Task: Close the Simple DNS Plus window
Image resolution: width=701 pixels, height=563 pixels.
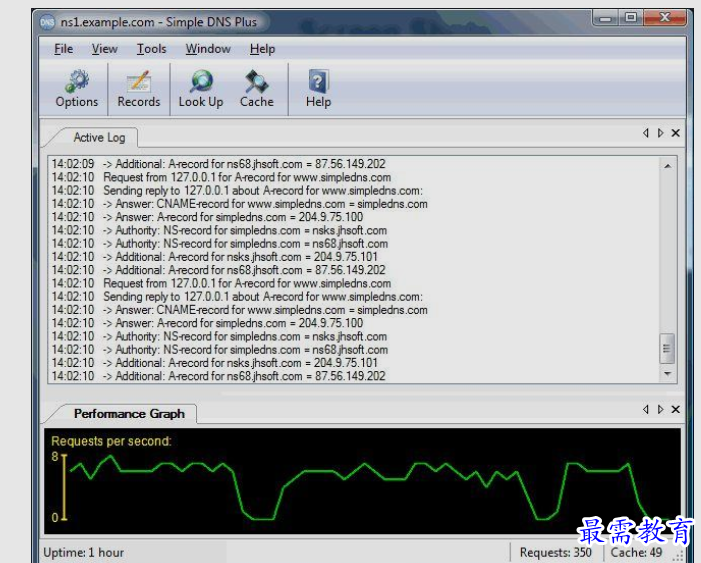Action: tap(665, 18)
